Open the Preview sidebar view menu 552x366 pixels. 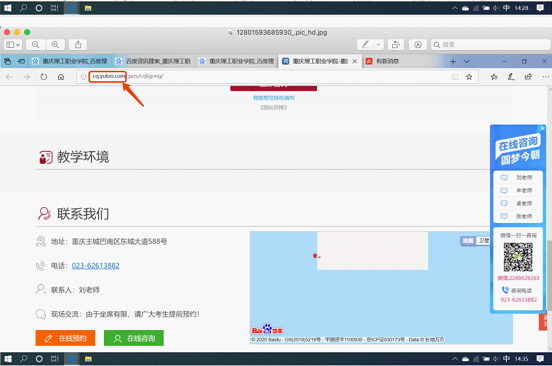click(13, 45)
